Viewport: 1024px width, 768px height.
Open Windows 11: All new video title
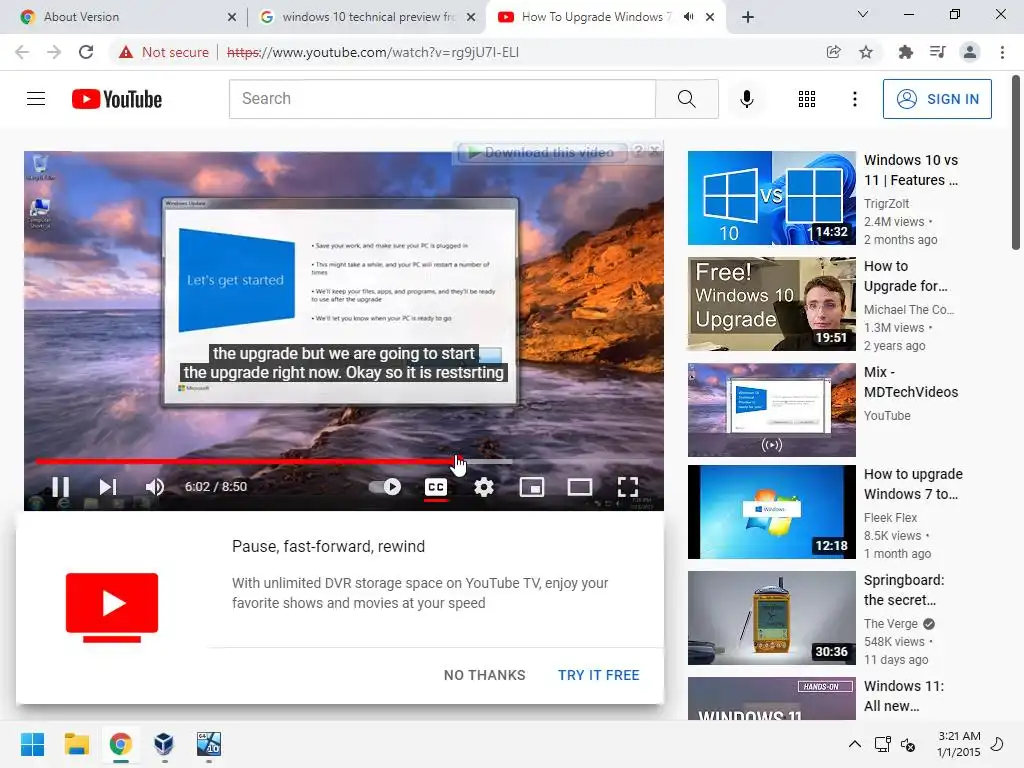pyautogui.click(x=904, y=696)
